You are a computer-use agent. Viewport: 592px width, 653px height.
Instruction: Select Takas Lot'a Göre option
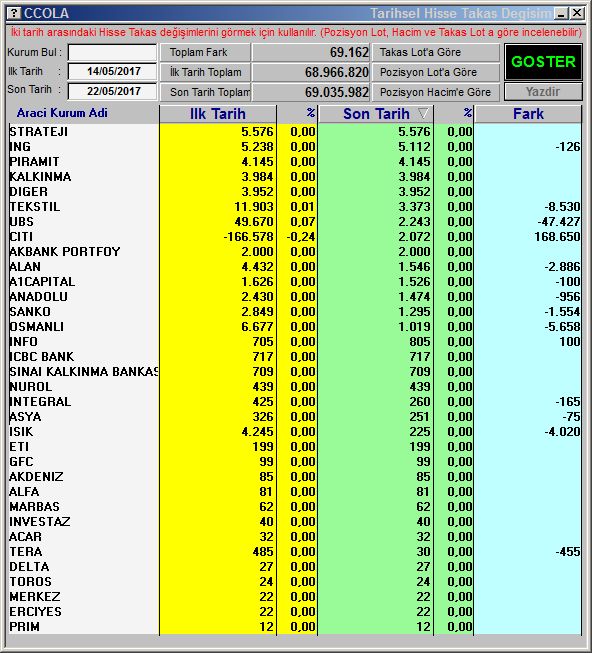coord(435,52)
